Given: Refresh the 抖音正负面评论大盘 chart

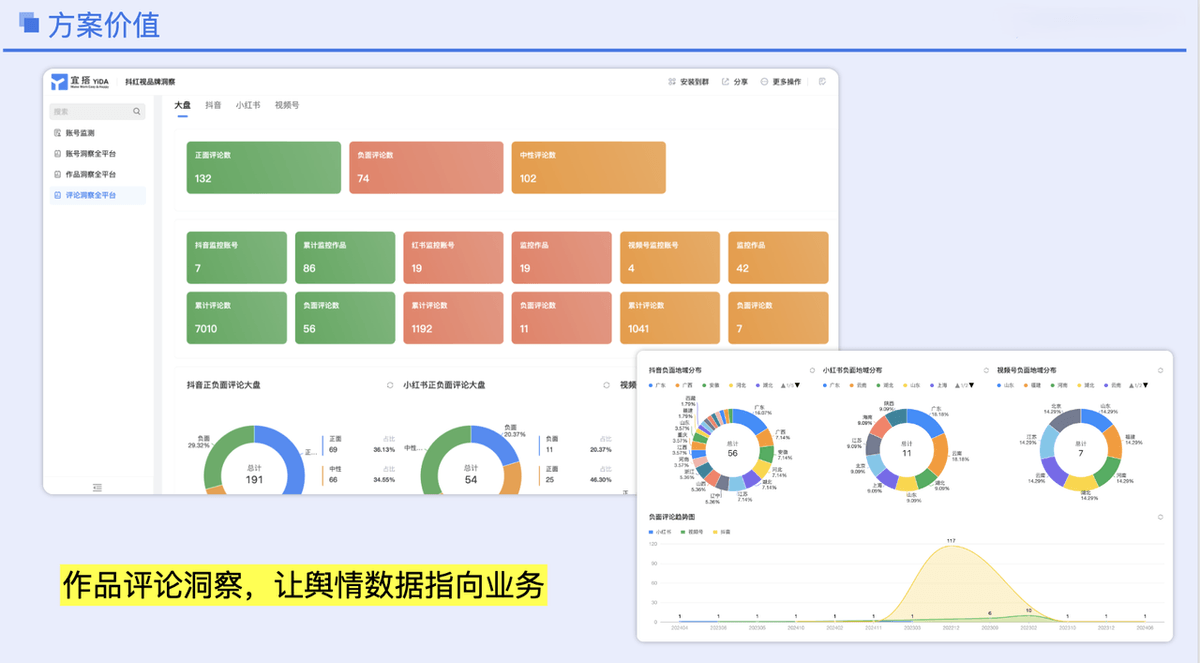Looking at the screenshot, I should coord(390,385).
